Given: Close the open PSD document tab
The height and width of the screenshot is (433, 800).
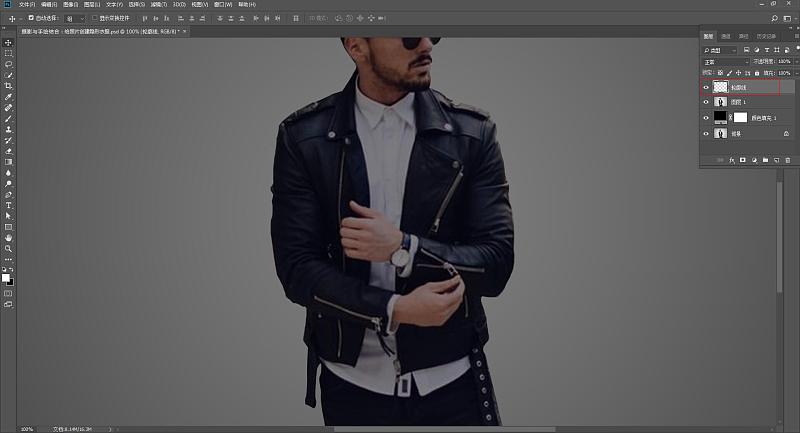Looking at the screenshot, I should tap(184, 32).
